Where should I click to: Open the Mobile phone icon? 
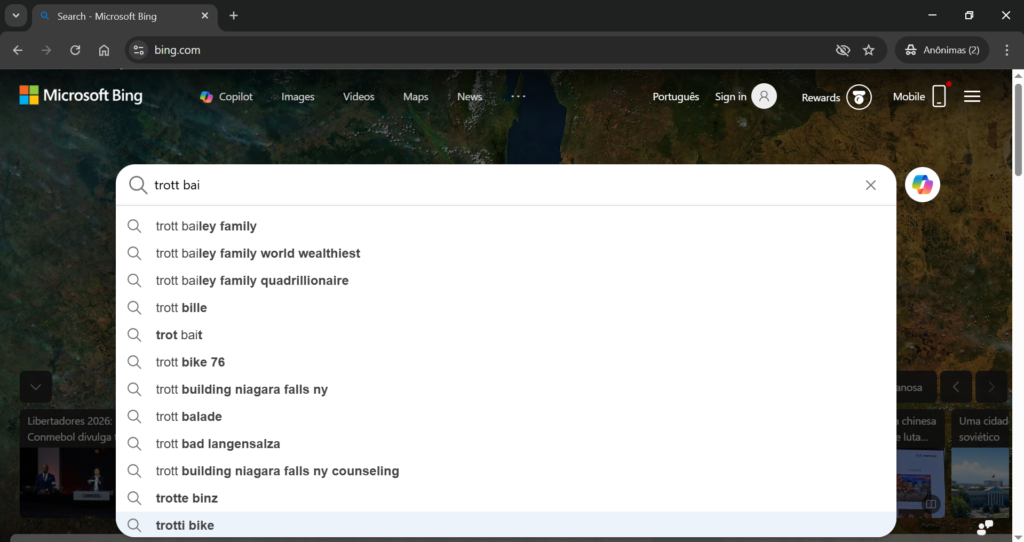coord(939,96)
